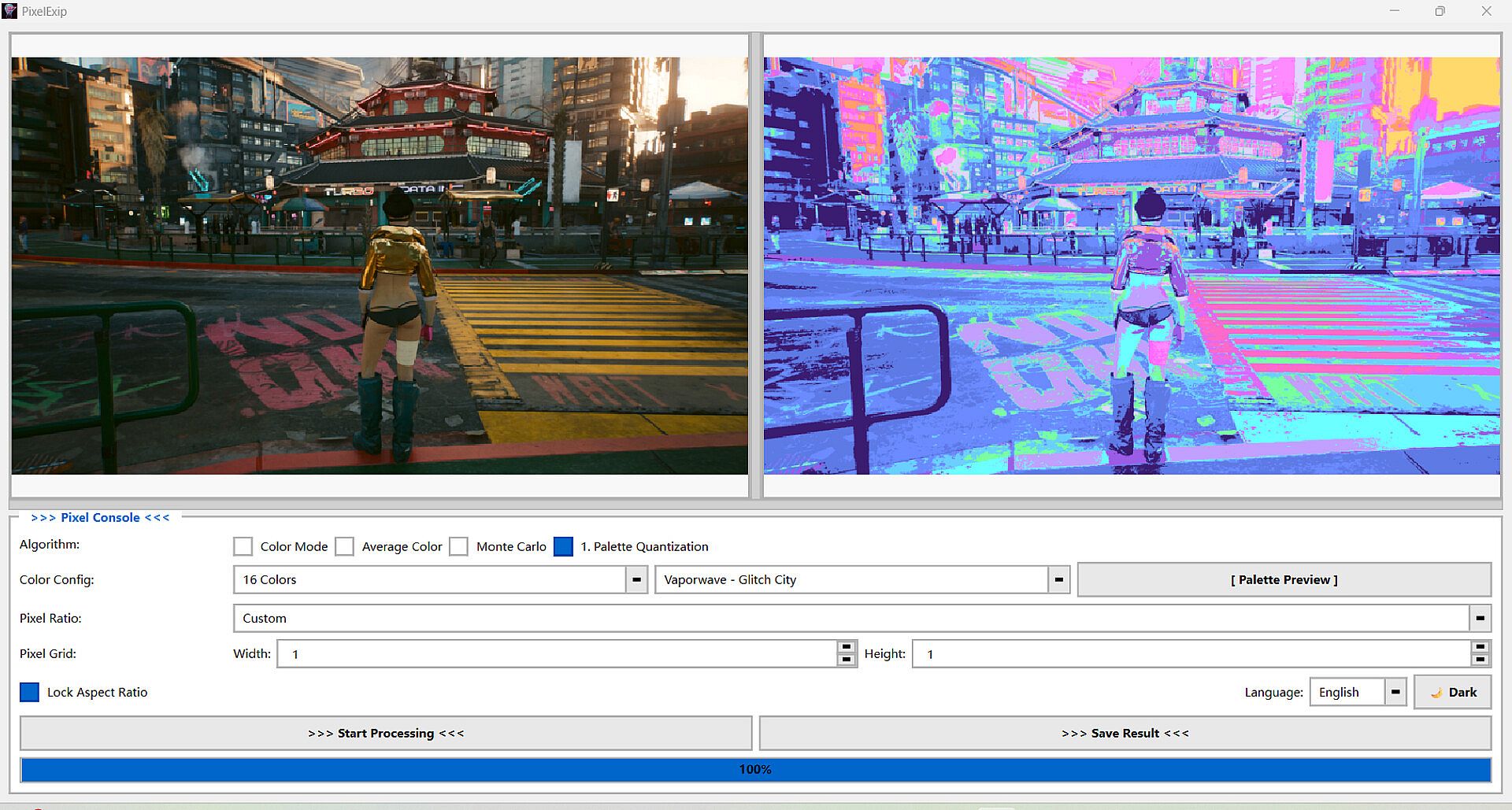Check the Average Color algorithm option
Screen dimensions: 1512x810
[344, 546]
